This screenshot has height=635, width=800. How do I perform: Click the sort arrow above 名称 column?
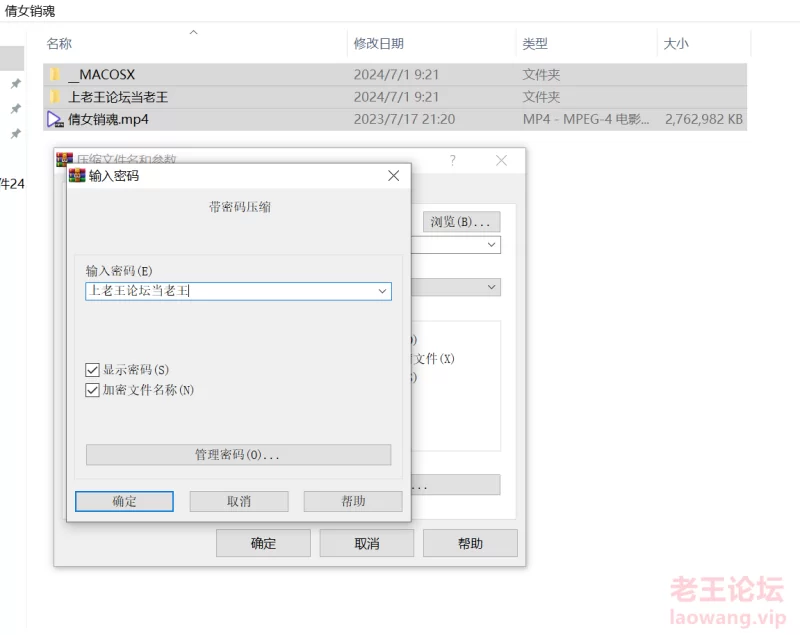[x=193, y=32]
